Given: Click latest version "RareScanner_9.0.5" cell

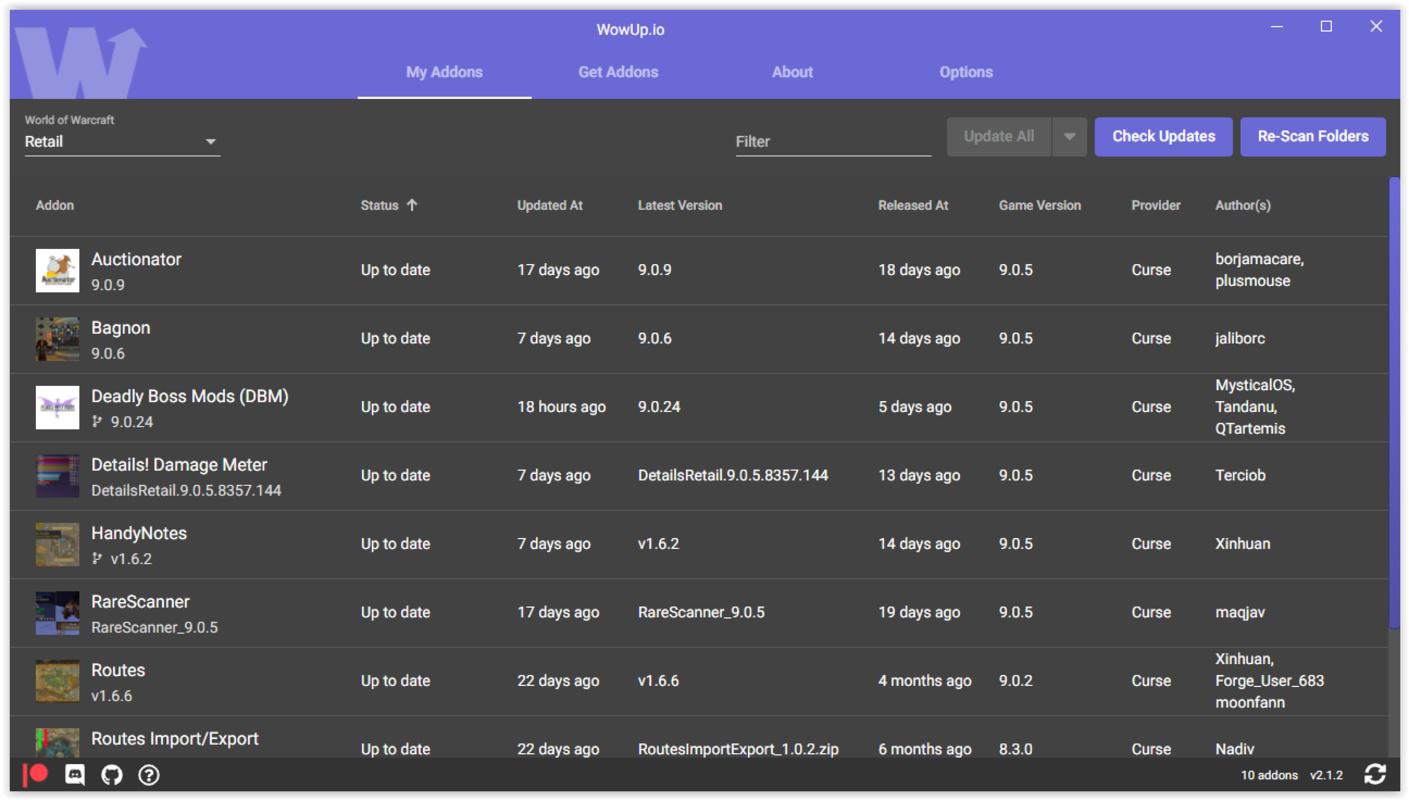Looking at the screenshot, I should pyautogui.click(x=701, y=613).
